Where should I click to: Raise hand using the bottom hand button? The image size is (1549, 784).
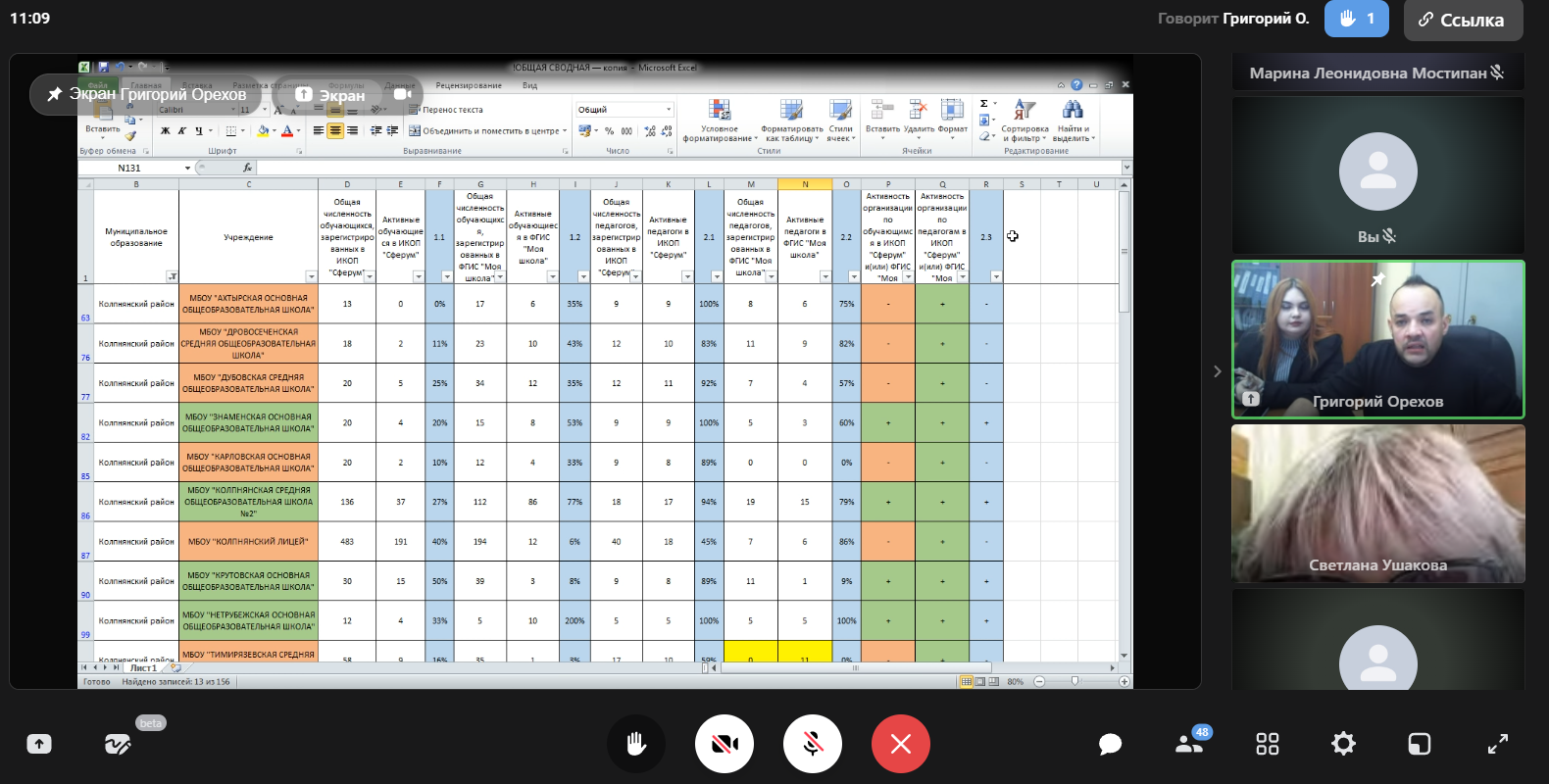[636, 744]
